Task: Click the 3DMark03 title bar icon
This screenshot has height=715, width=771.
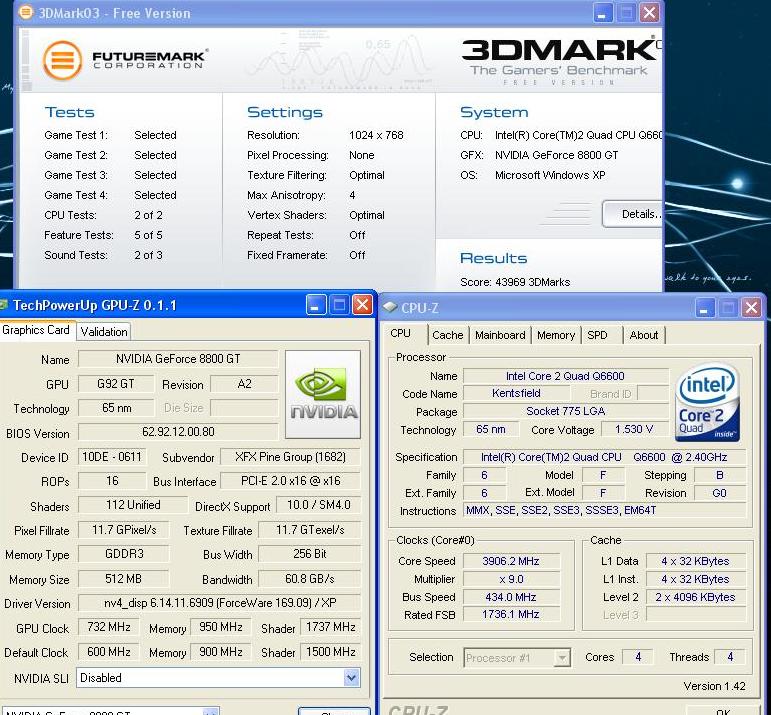Action: (x=26, y=12)
